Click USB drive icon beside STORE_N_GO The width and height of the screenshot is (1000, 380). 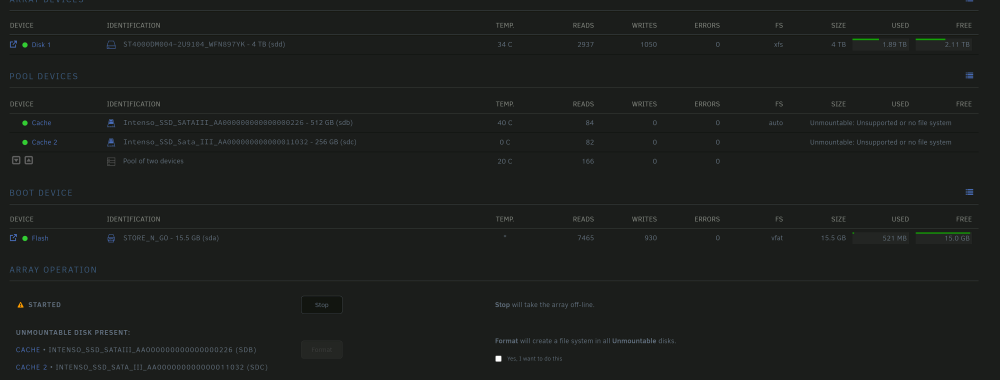click(111, 238)
